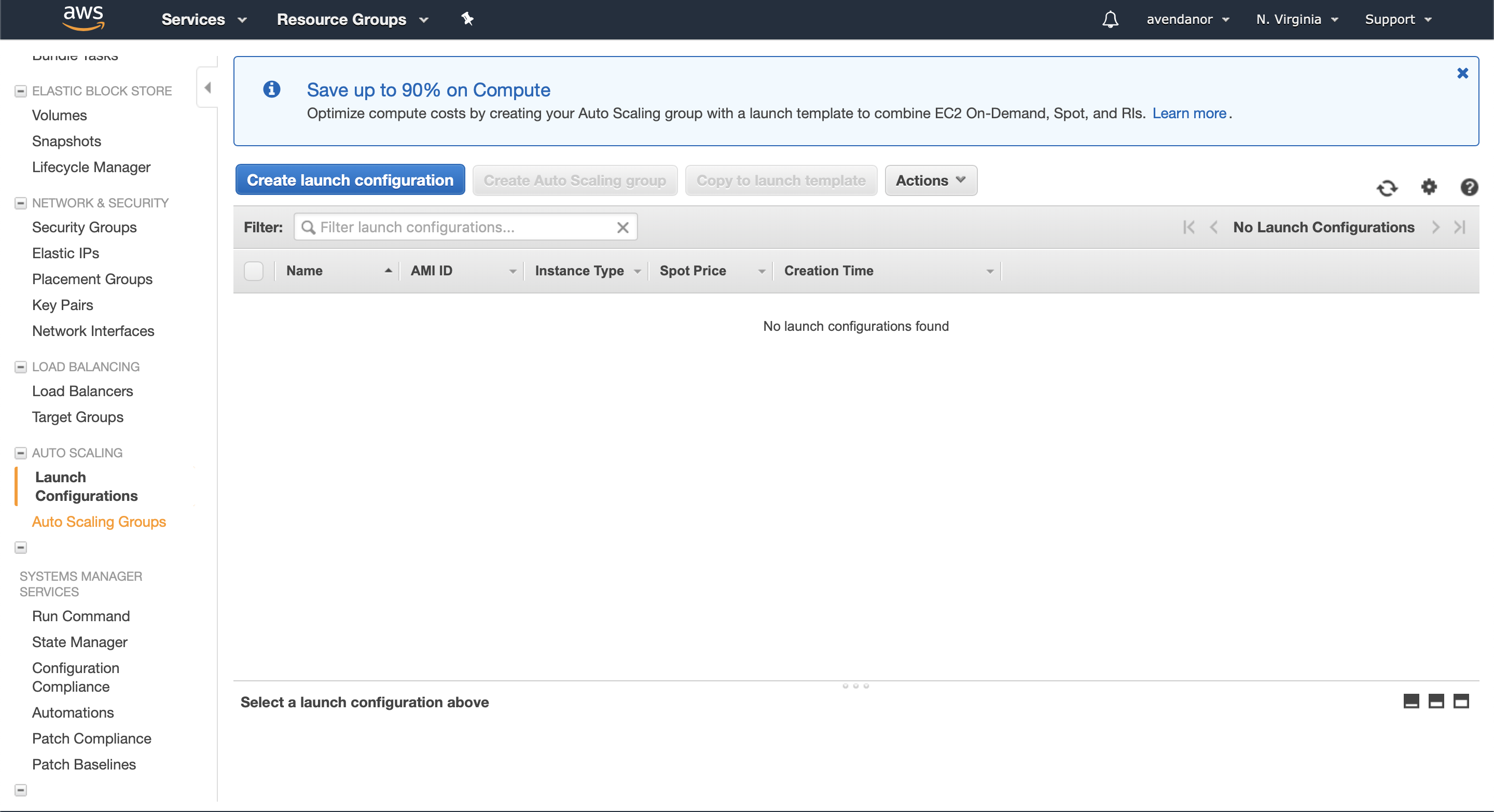The height and width of the screenshot is (812, 1494).
Task: Open Auto Scaling Groups in sidebar
Action: (x=99, y=522)
